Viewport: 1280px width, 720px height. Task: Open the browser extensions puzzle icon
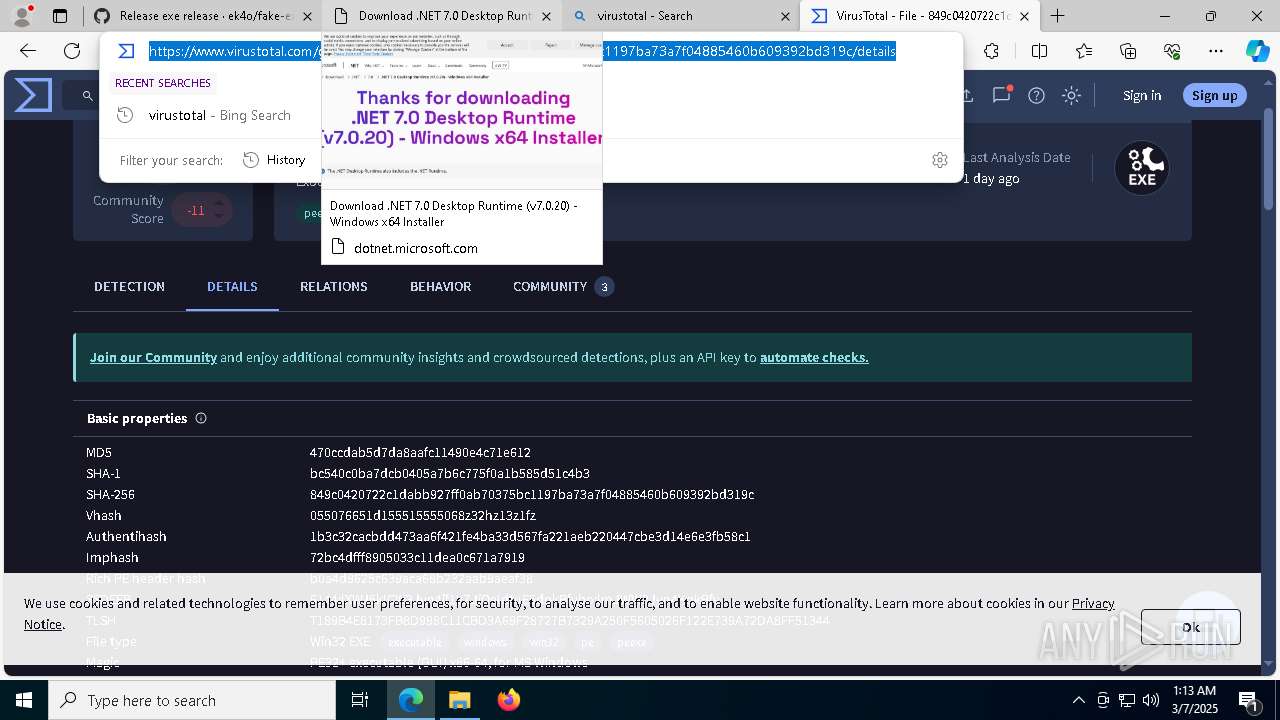tap(991, 51)
